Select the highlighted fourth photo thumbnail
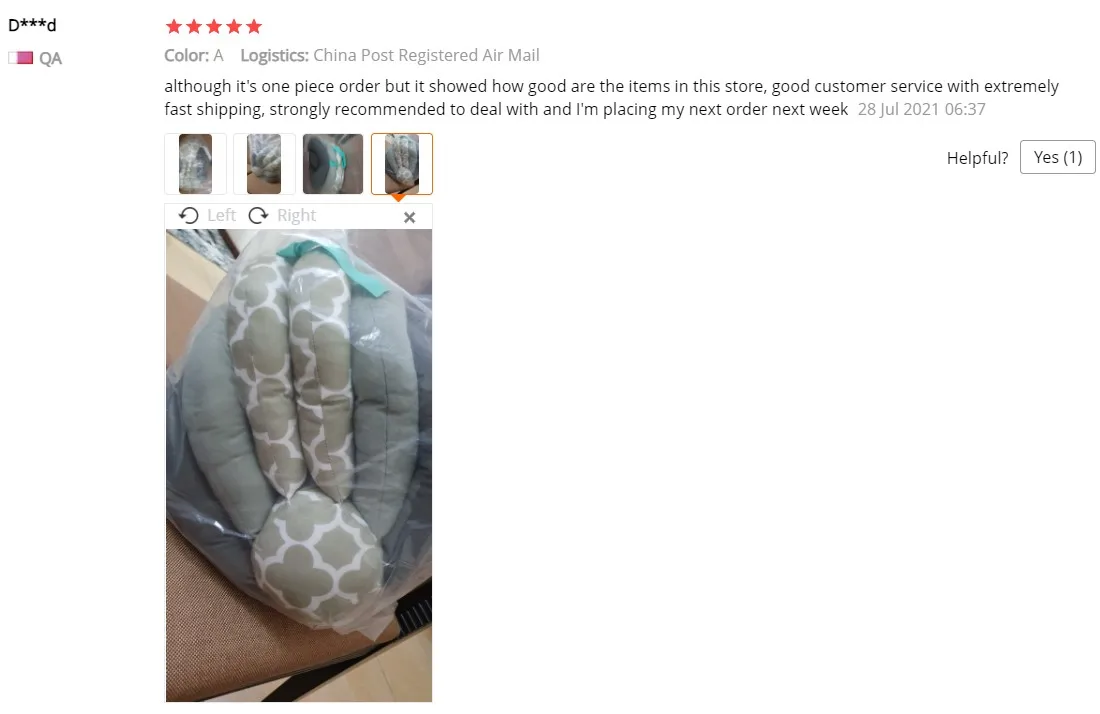The image size is (1100, 714). 401,163
